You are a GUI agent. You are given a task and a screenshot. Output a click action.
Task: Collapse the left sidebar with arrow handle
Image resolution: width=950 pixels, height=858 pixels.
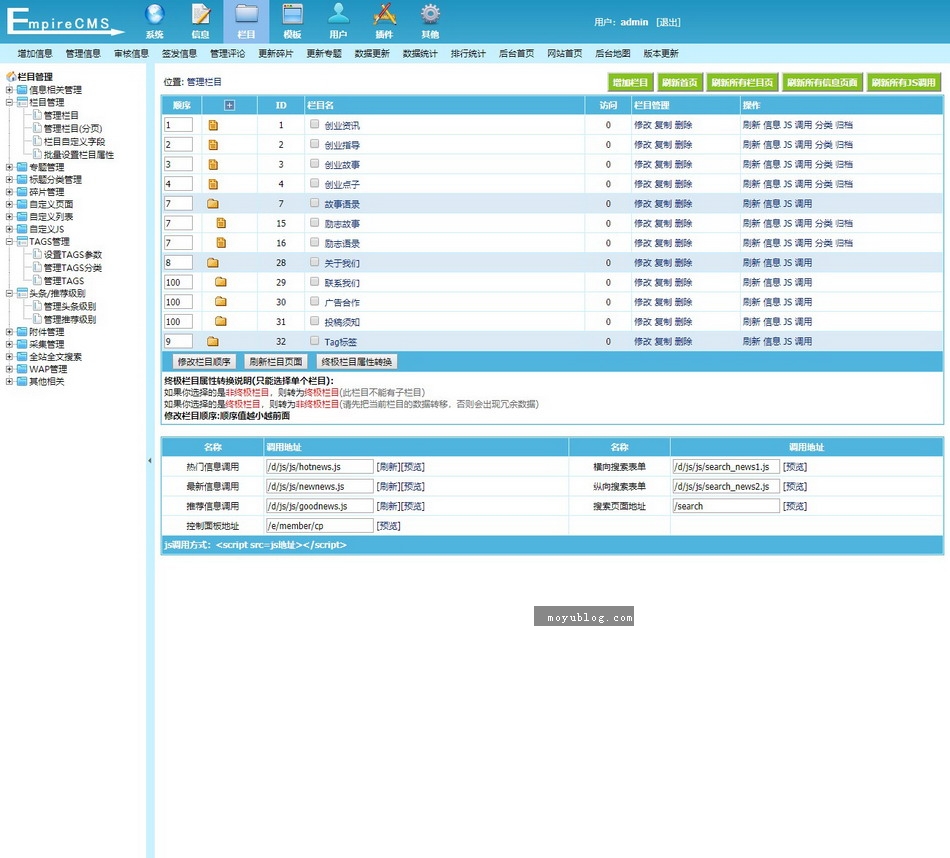[150, 461]
